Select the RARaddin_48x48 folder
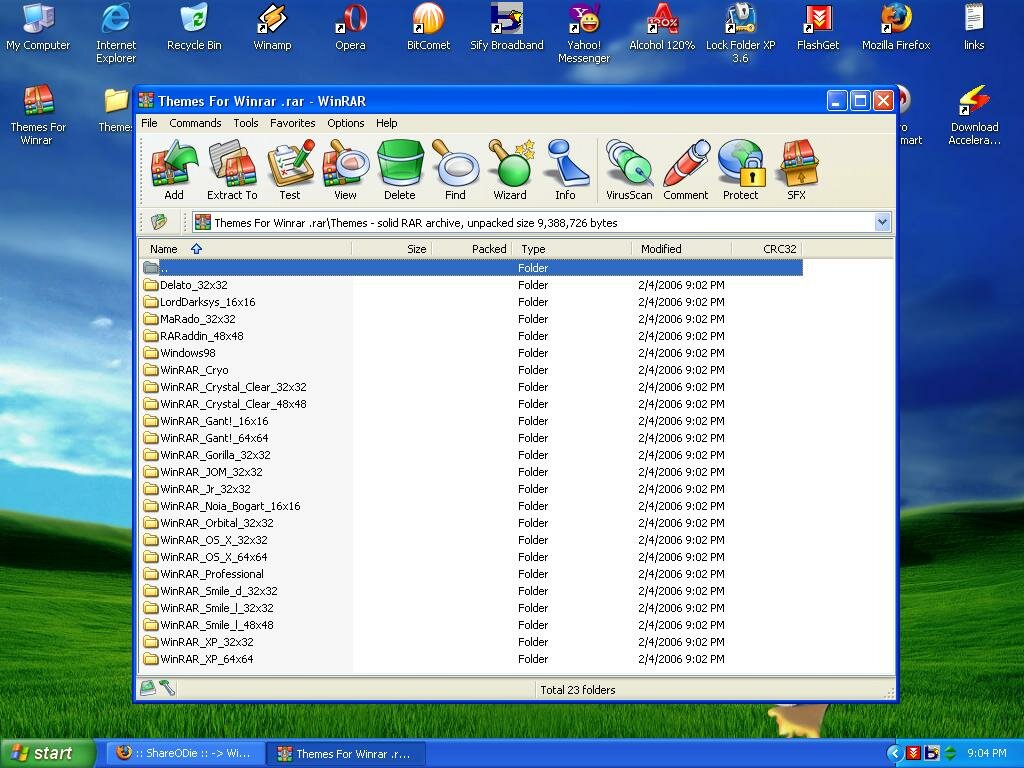1024x768 pixels. pyautogui.click(x=472, y=336)
